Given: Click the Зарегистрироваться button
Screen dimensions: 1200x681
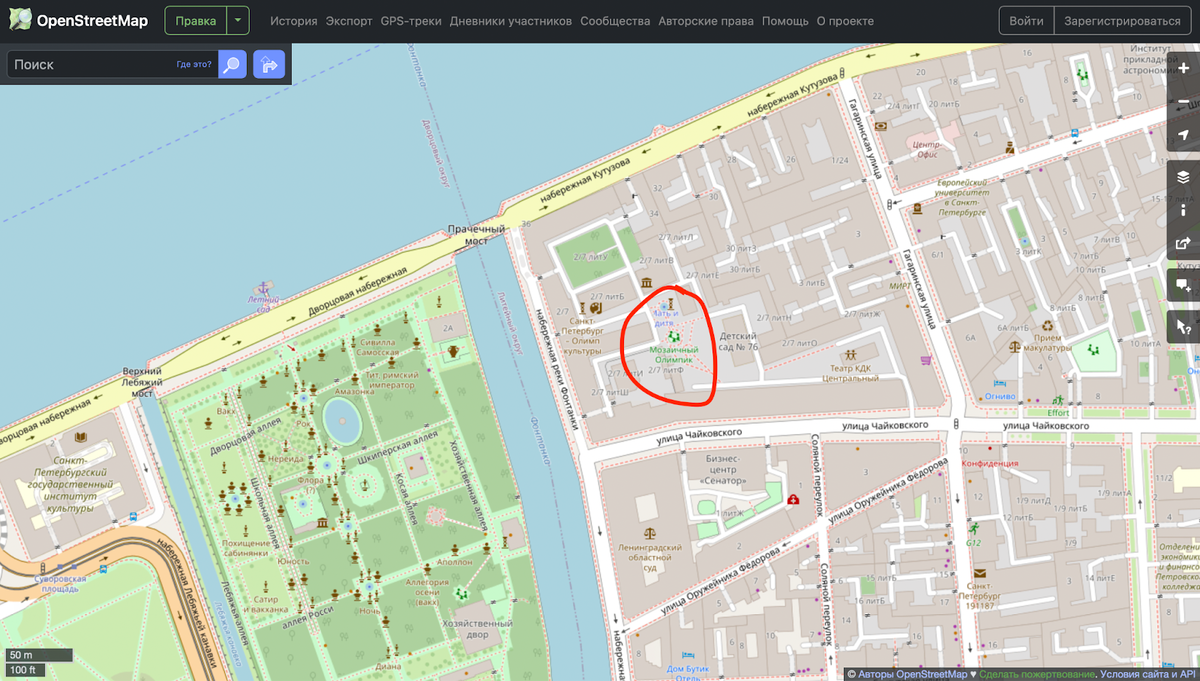Looking at the screenshot, I should (1122, 20).
